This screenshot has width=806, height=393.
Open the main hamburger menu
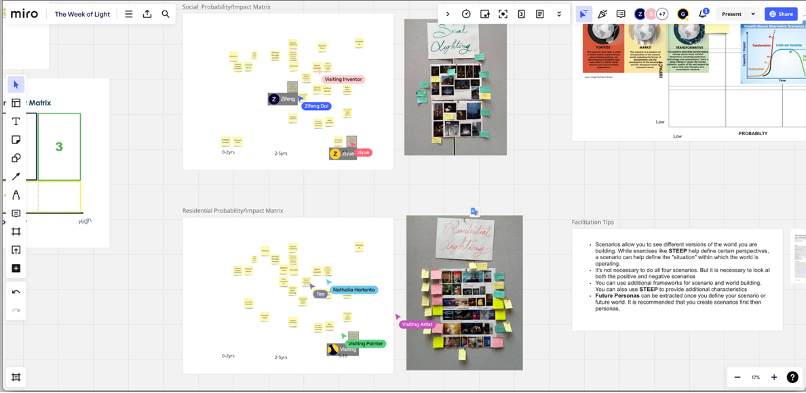click(x=129, y=14)
